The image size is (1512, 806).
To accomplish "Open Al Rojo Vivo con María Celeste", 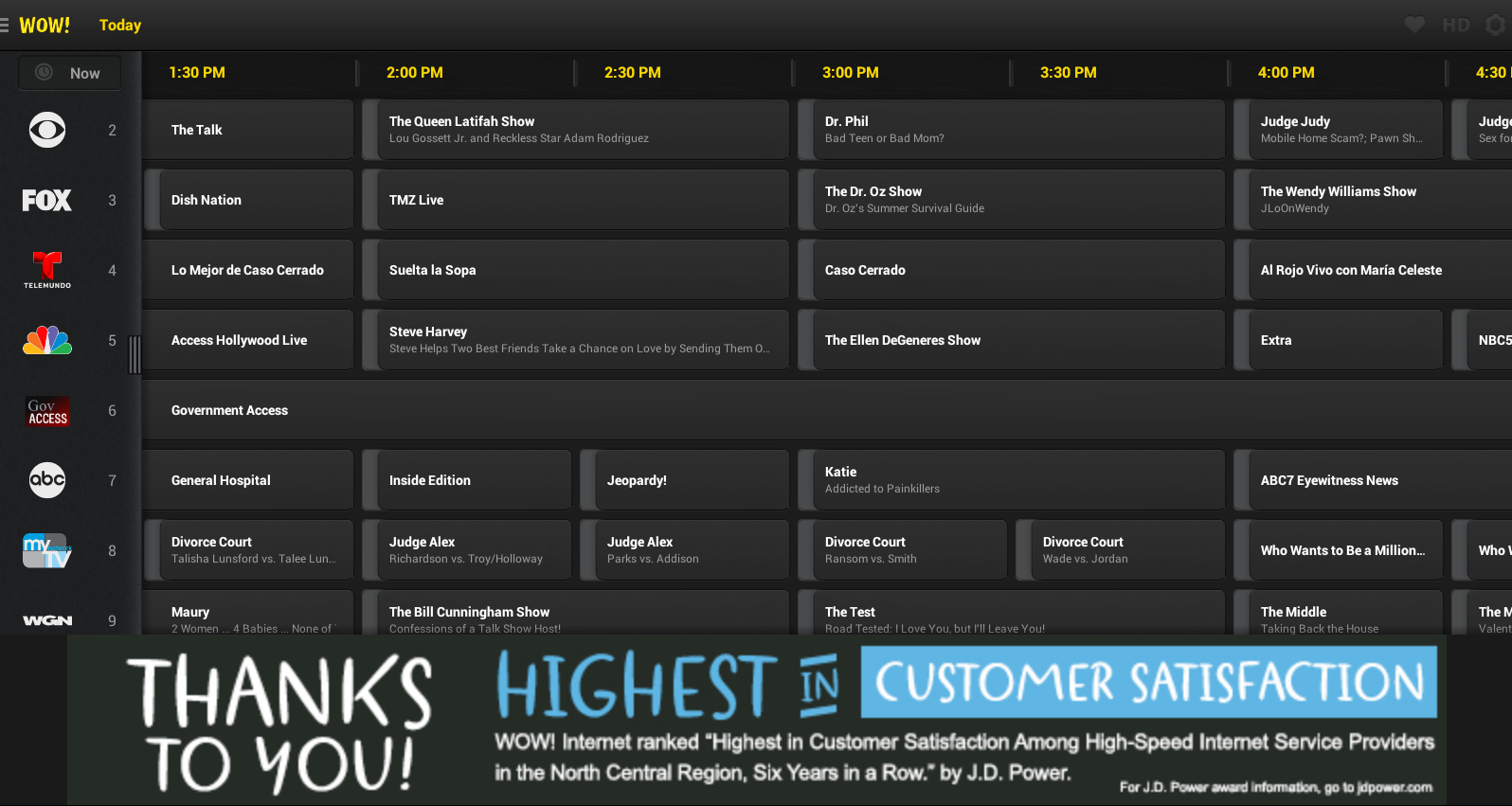I will pyautogui.click(x=1373, y=270).
